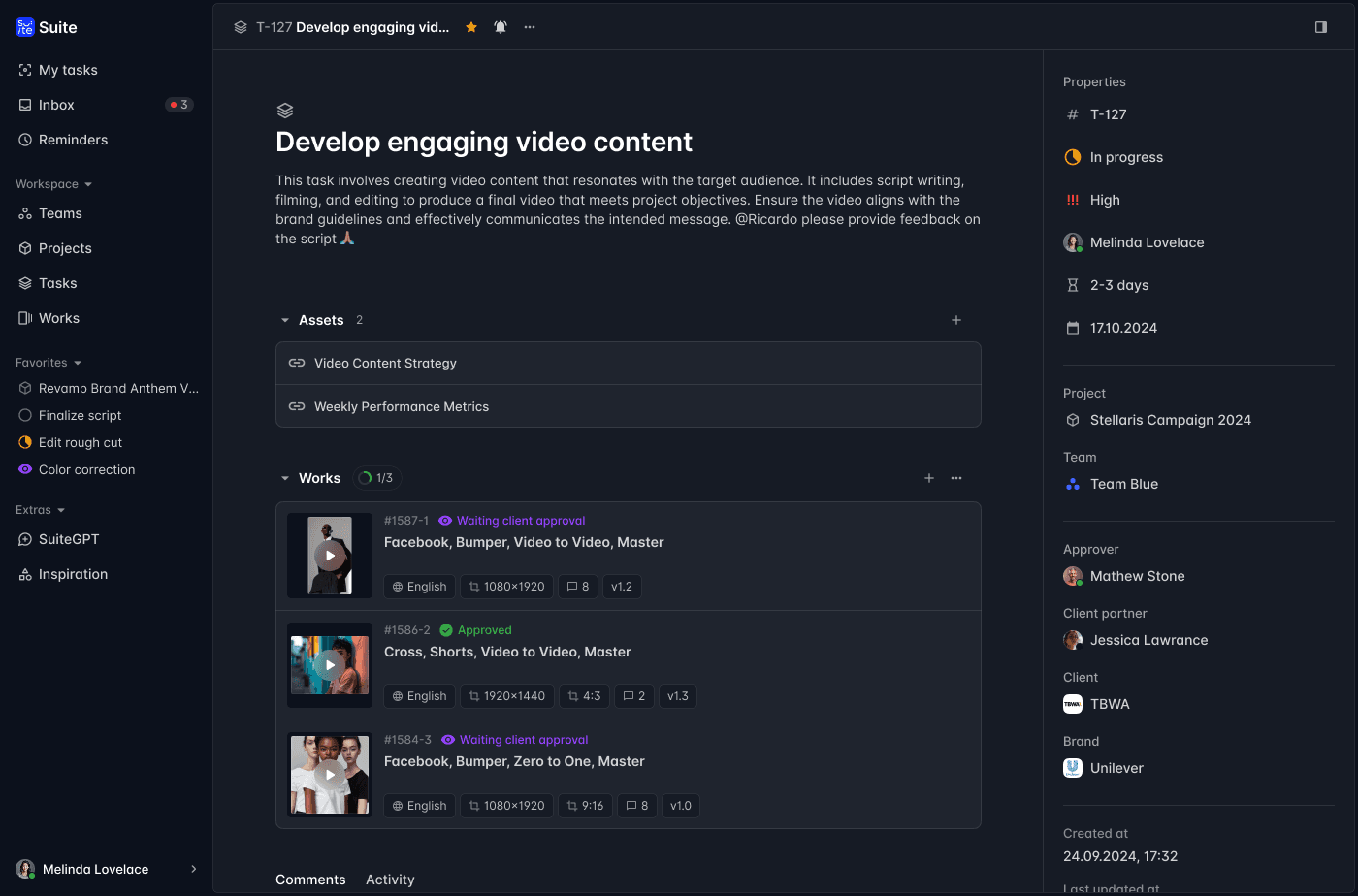
Task: Play the #1586-2 Cross Shorts video thumbnail
Action: click(330, 665)
